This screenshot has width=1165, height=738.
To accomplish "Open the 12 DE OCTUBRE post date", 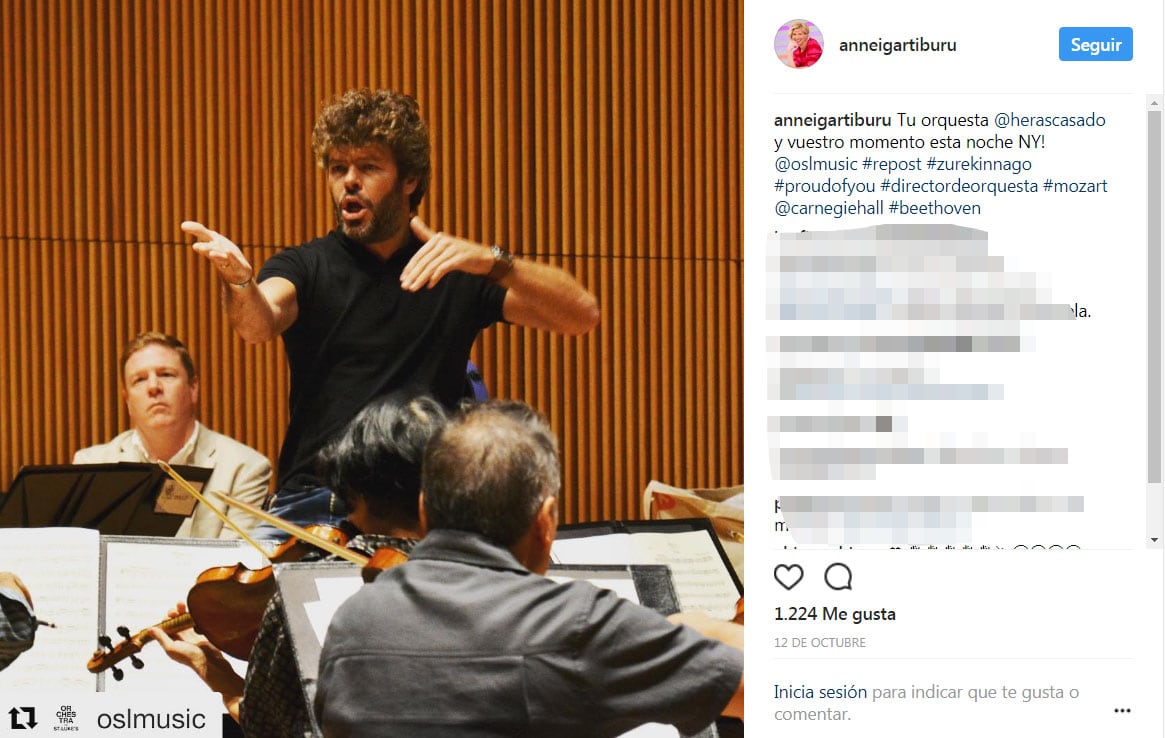I will [x=820, y=643].
